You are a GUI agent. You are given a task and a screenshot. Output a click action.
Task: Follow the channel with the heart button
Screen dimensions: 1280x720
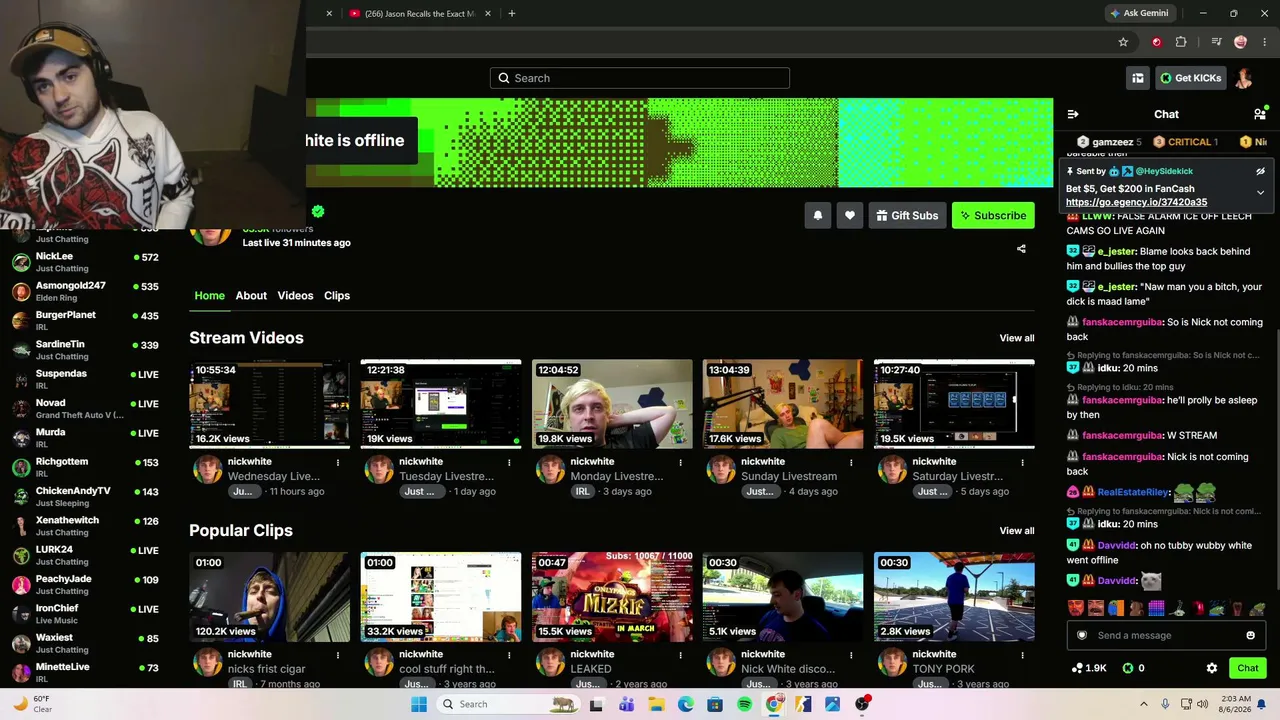850,215
